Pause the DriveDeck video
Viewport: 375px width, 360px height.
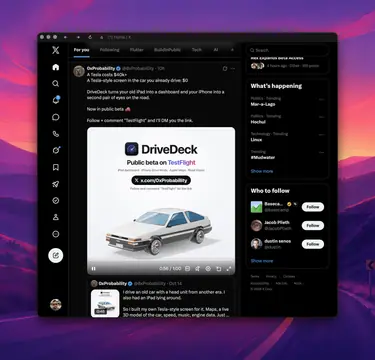[94, 268]
